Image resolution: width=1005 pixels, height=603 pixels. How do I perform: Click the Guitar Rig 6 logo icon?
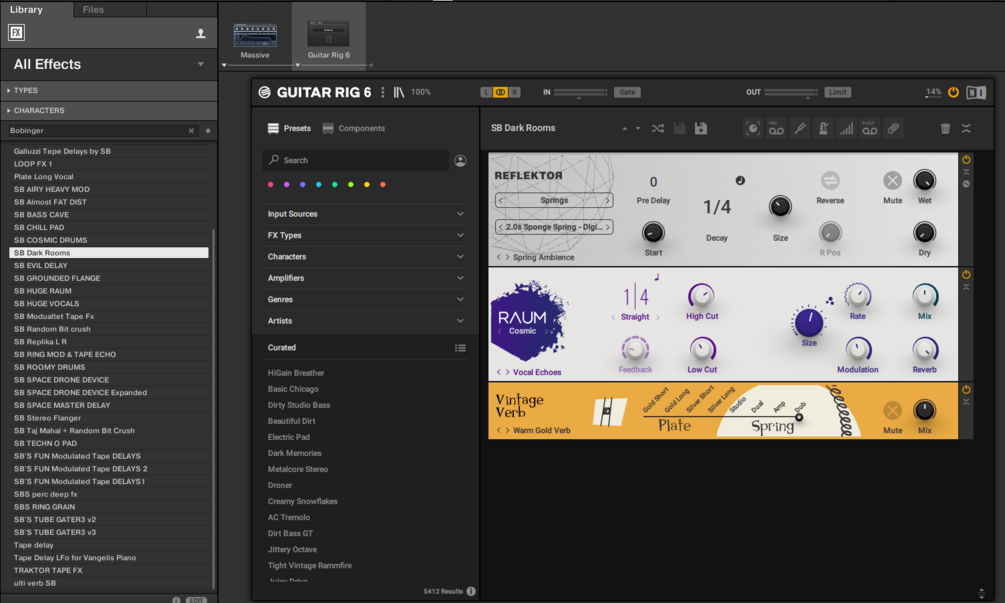click(264, 92)
